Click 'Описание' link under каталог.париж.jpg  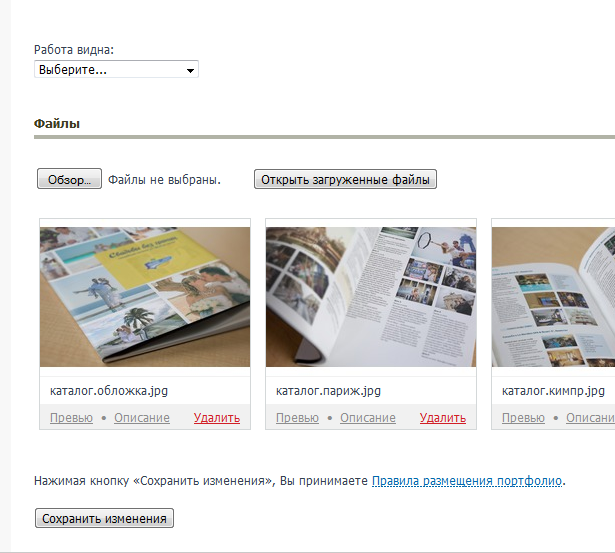[x=368, y=418]
